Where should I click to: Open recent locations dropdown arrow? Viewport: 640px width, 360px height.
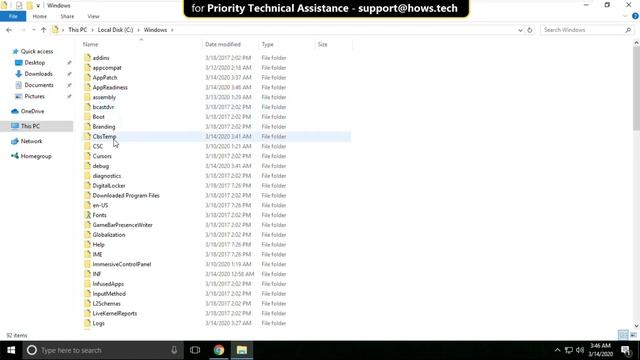click(33, 30)
